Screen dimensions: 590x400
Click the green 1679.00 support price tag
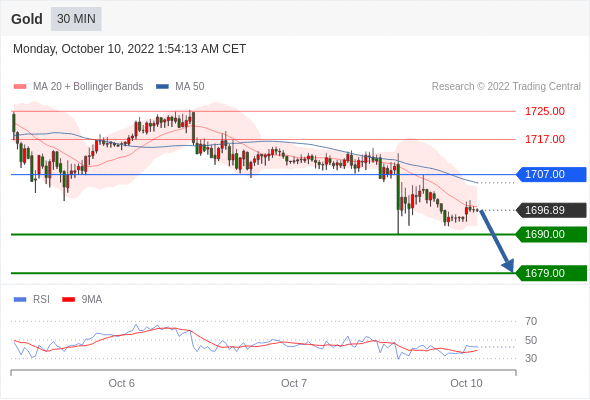tap(551, 273)
